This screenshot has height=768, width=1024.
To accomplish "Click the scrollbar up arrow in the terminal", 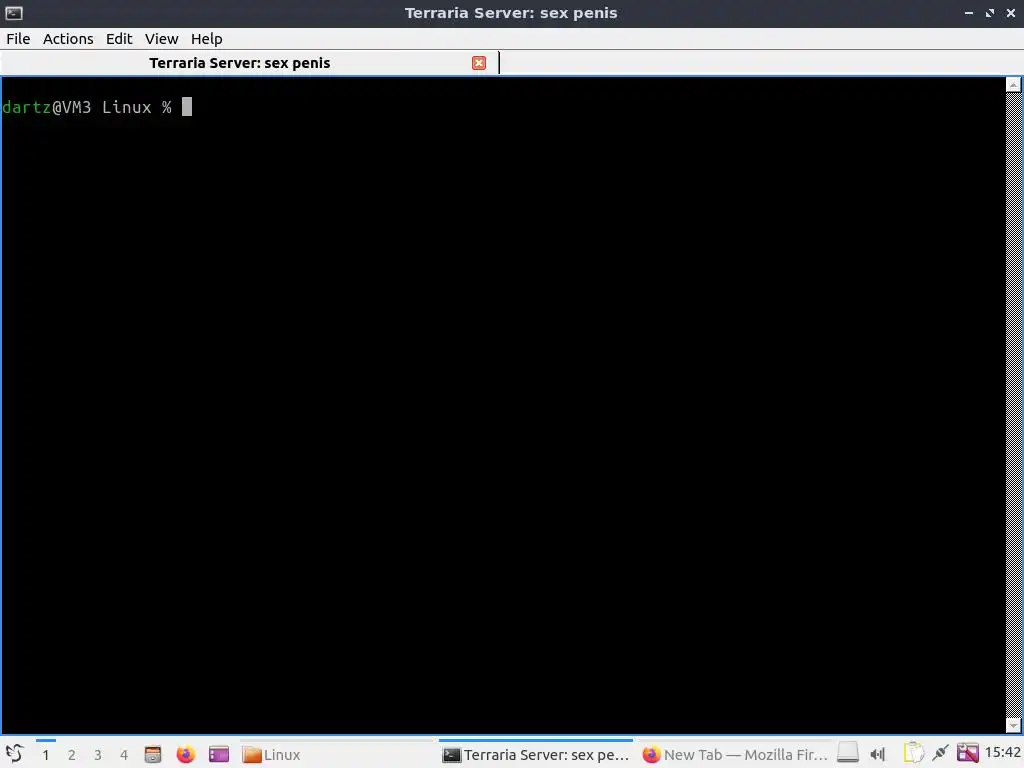I will pos(1013,85).
